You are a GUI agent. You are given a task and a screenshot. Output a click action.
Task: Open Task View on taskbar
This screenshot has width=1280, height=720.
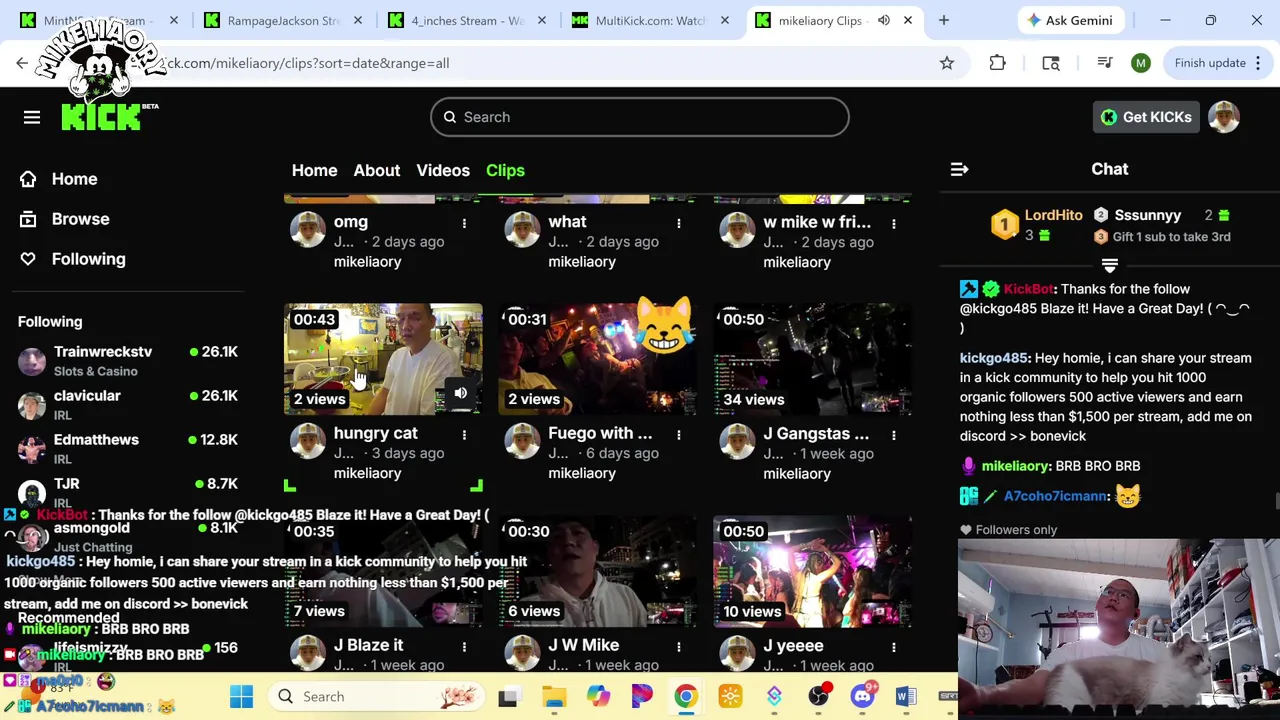(508, 696)
